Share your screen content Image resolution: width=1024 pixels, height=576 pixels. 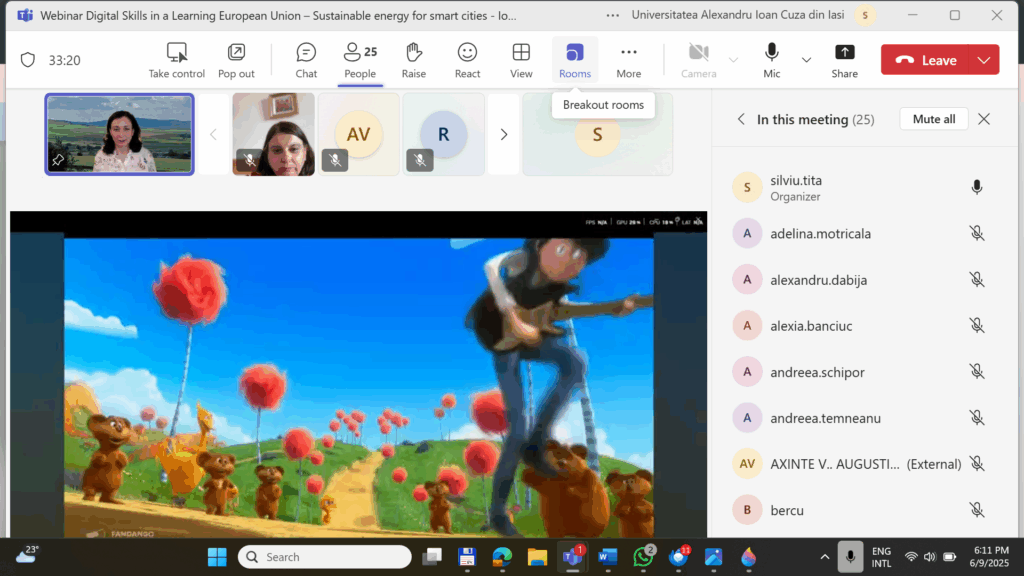(844, 60)
